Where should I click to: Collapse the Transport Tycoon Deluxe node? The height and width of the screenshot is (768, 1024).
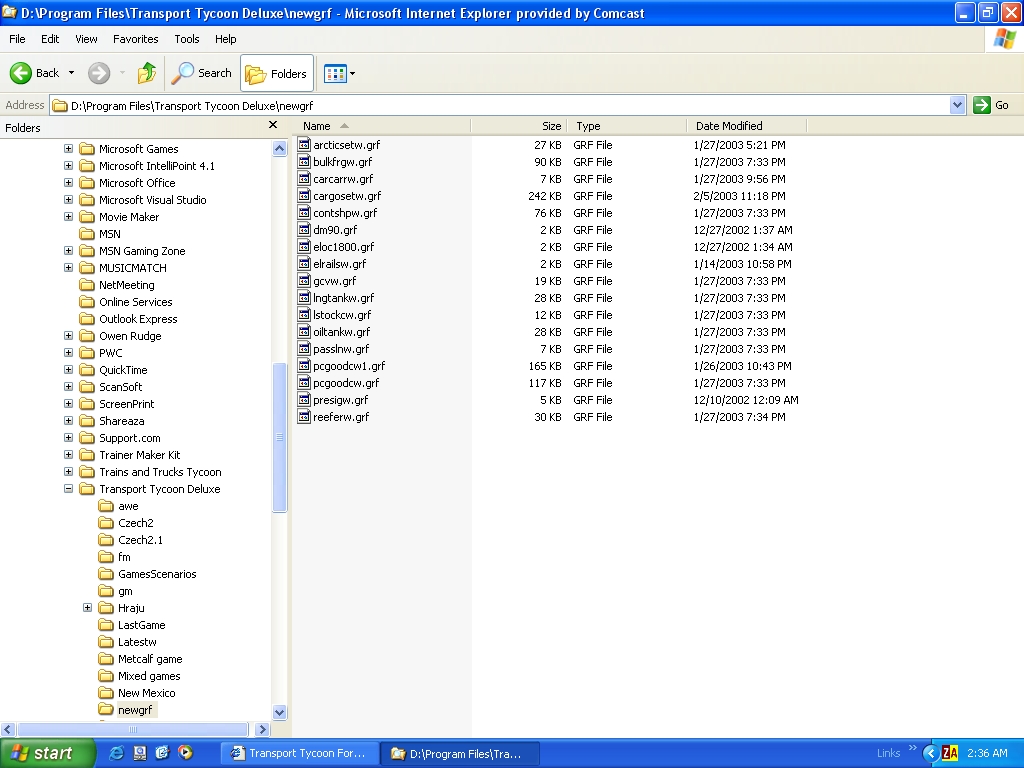(x=69, y=488)
